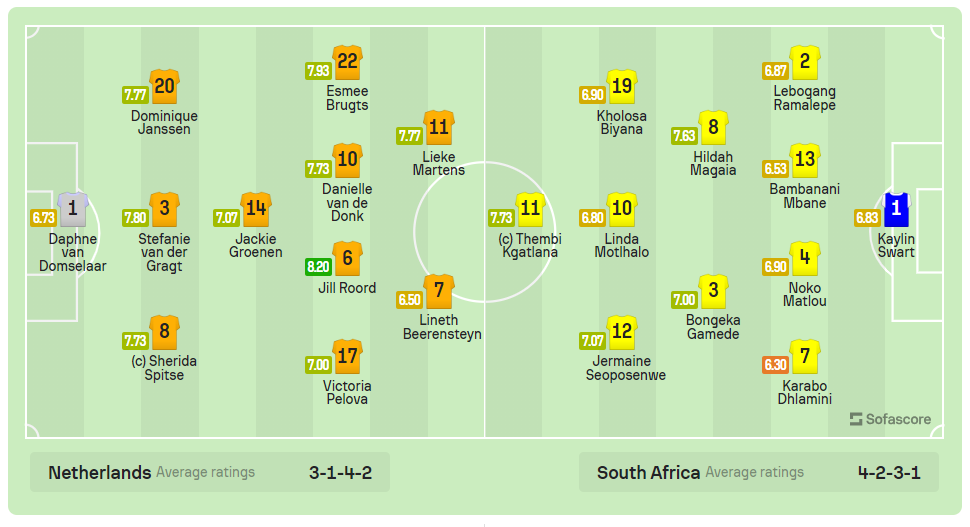The width and height of the screenshot is (970, 527).
Task: Click Stefanie van der Gragt's number 3 shirt
Action: [x=164, y=209]
